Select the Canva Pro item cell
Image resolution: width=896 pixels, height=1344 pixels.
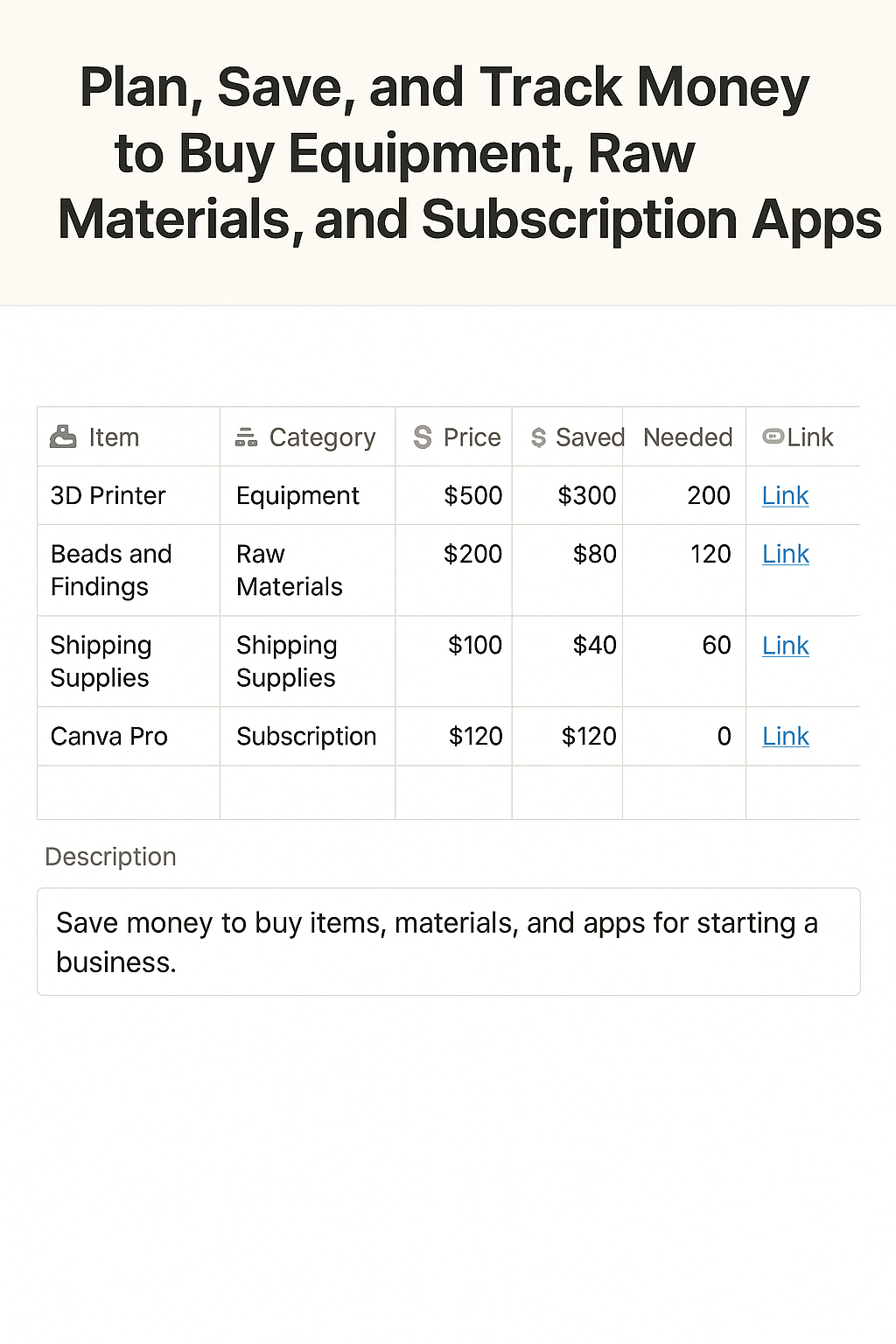coord(109,737)
